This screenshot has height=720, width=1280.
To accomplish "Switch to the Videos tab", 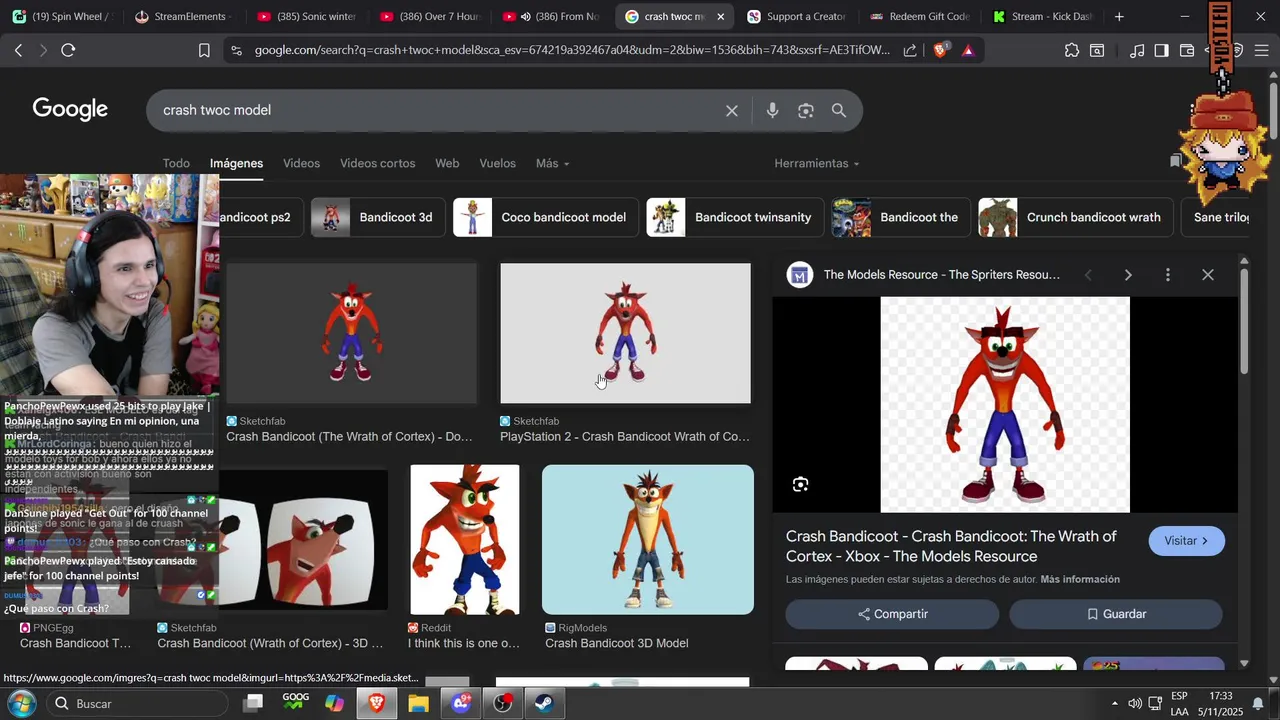I will click(301, 163).
